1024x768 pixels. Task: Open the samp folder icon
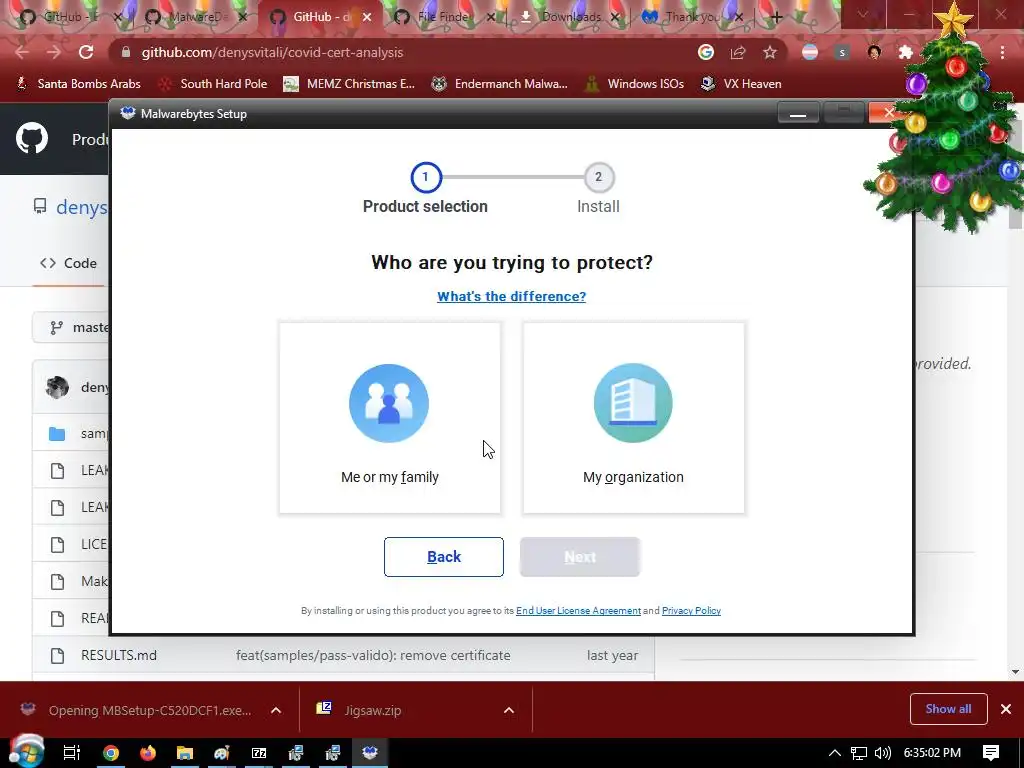click(57, 434)
